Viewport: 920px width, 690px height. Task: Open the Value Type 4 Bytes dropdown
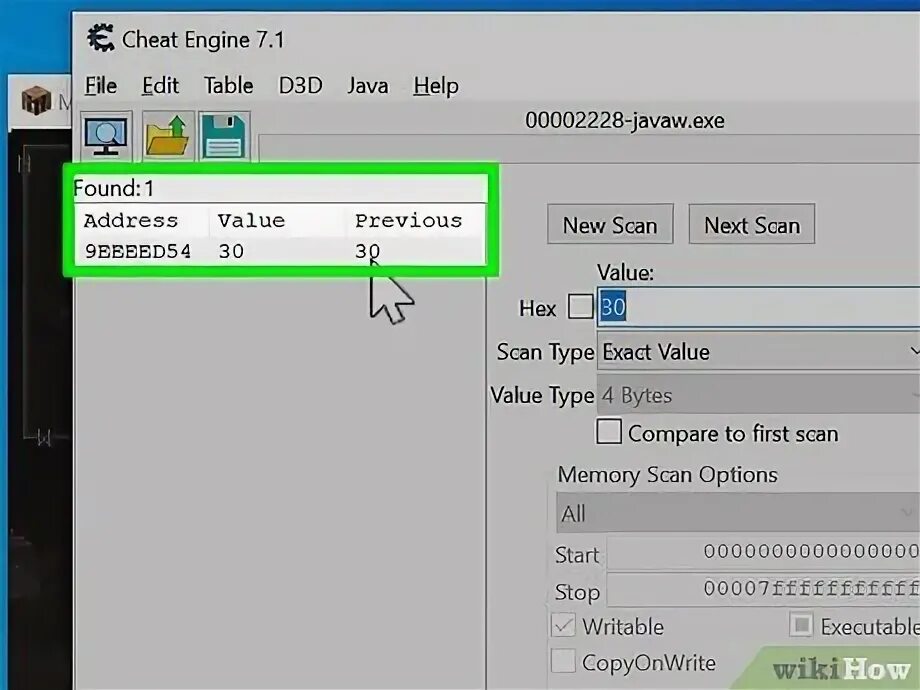coord(758,395)
